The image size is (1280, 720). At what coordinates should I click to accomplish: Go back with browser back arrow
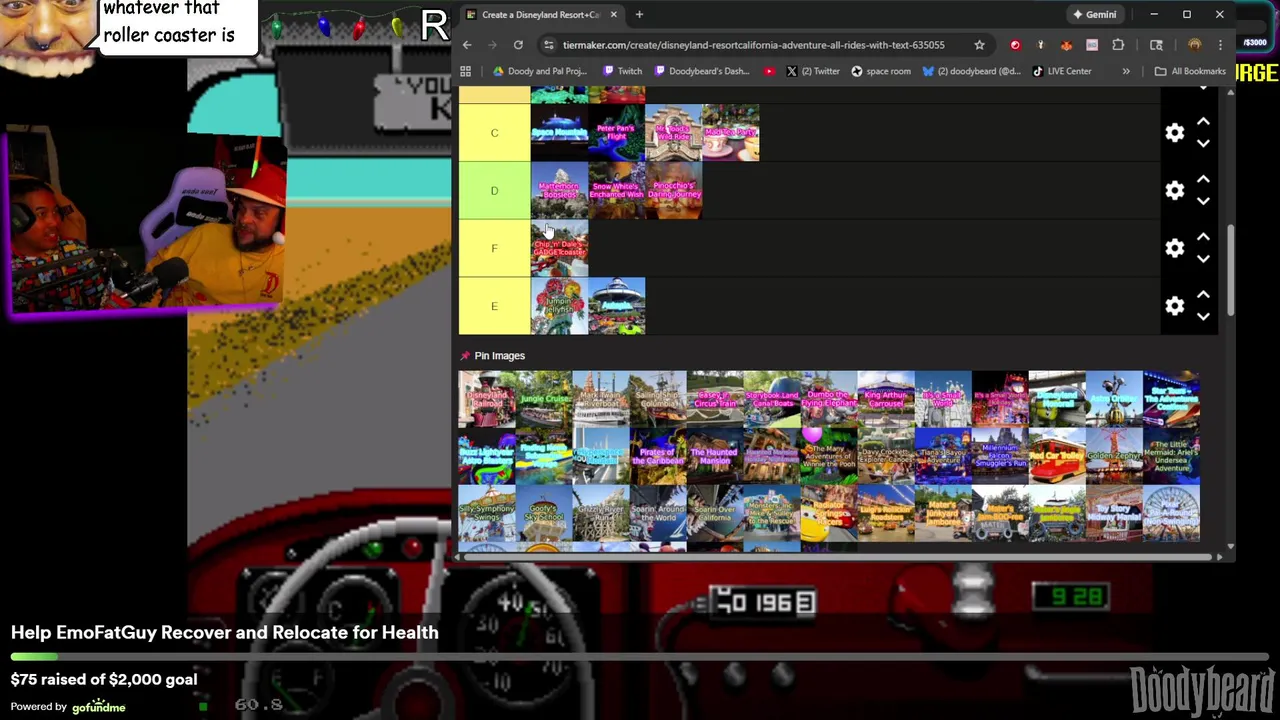[x=467, y=45]
